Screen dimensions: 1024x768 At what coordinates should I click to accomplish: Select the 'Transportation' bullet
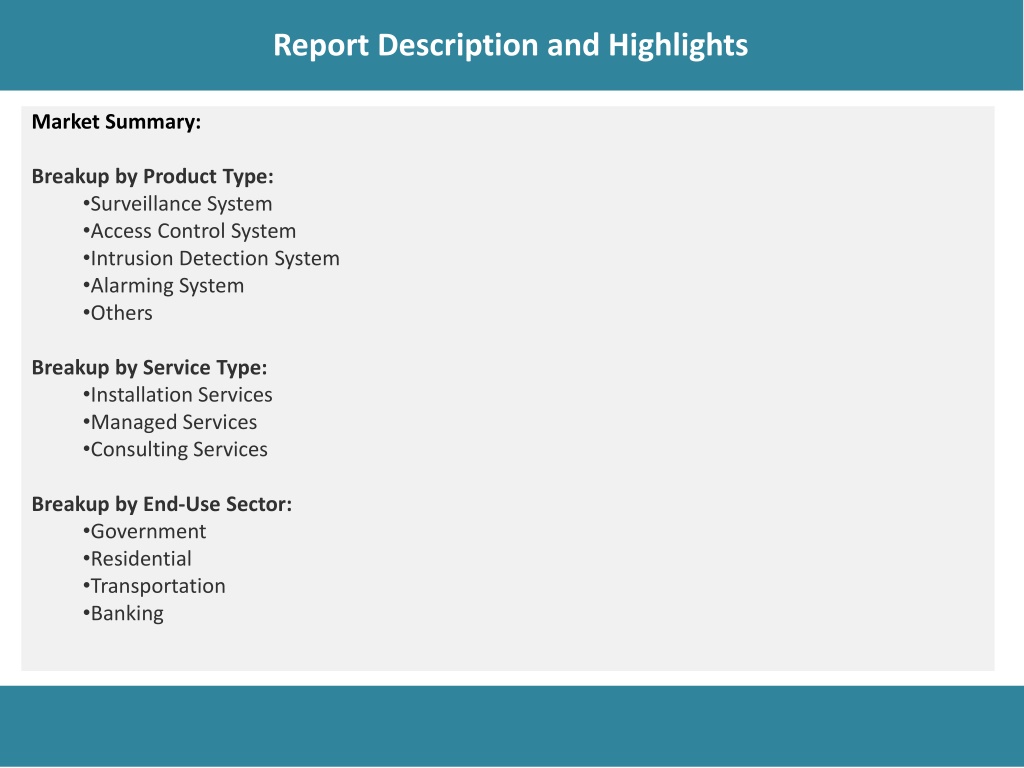[x=154, y=586]
